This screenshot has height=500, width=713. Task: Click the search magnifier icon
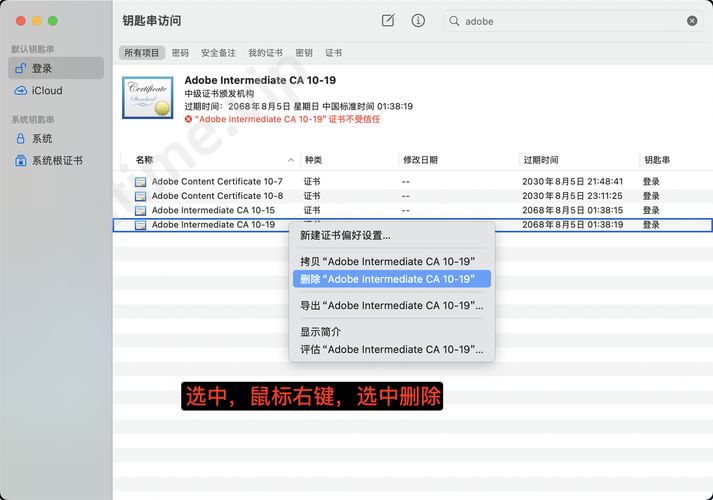tap(454, 21)
